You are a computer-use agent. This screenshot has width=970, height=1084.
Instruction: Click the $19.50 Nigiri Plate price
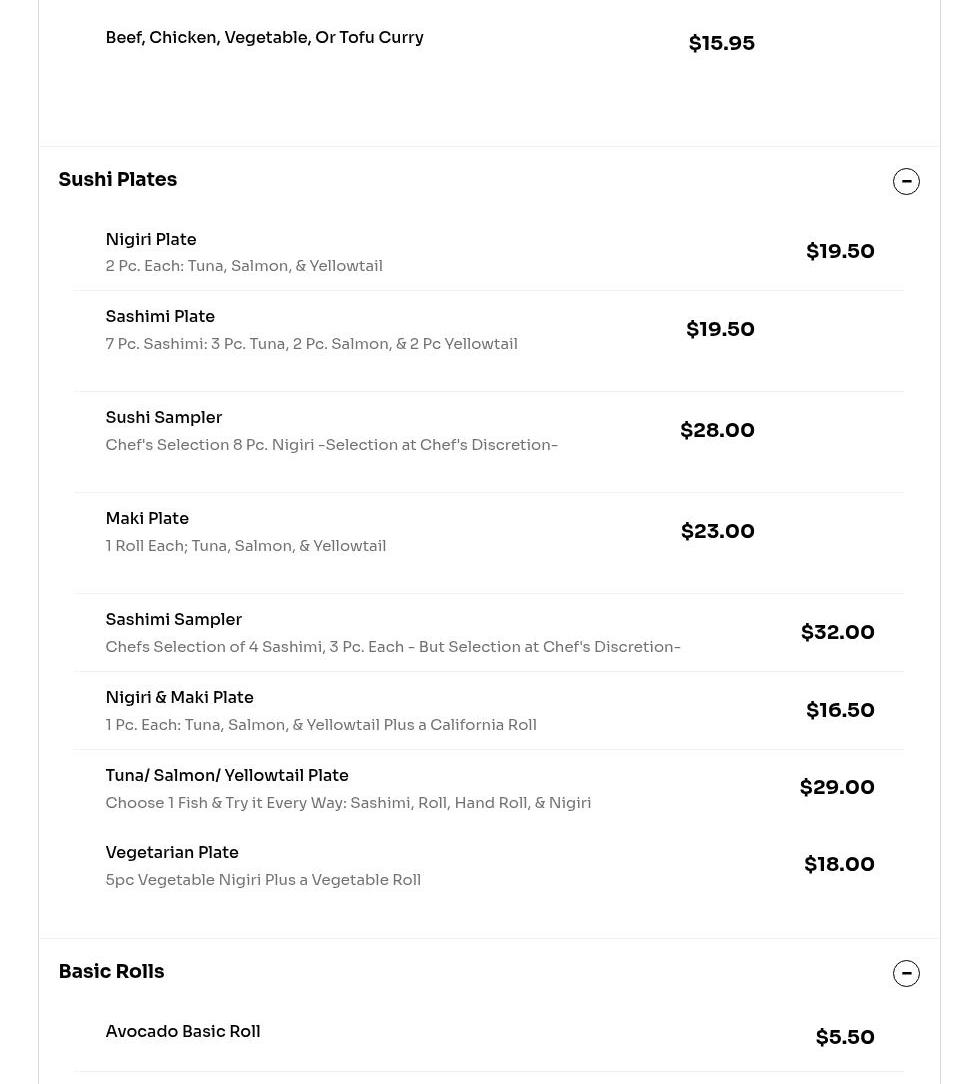tap(840, 252)
